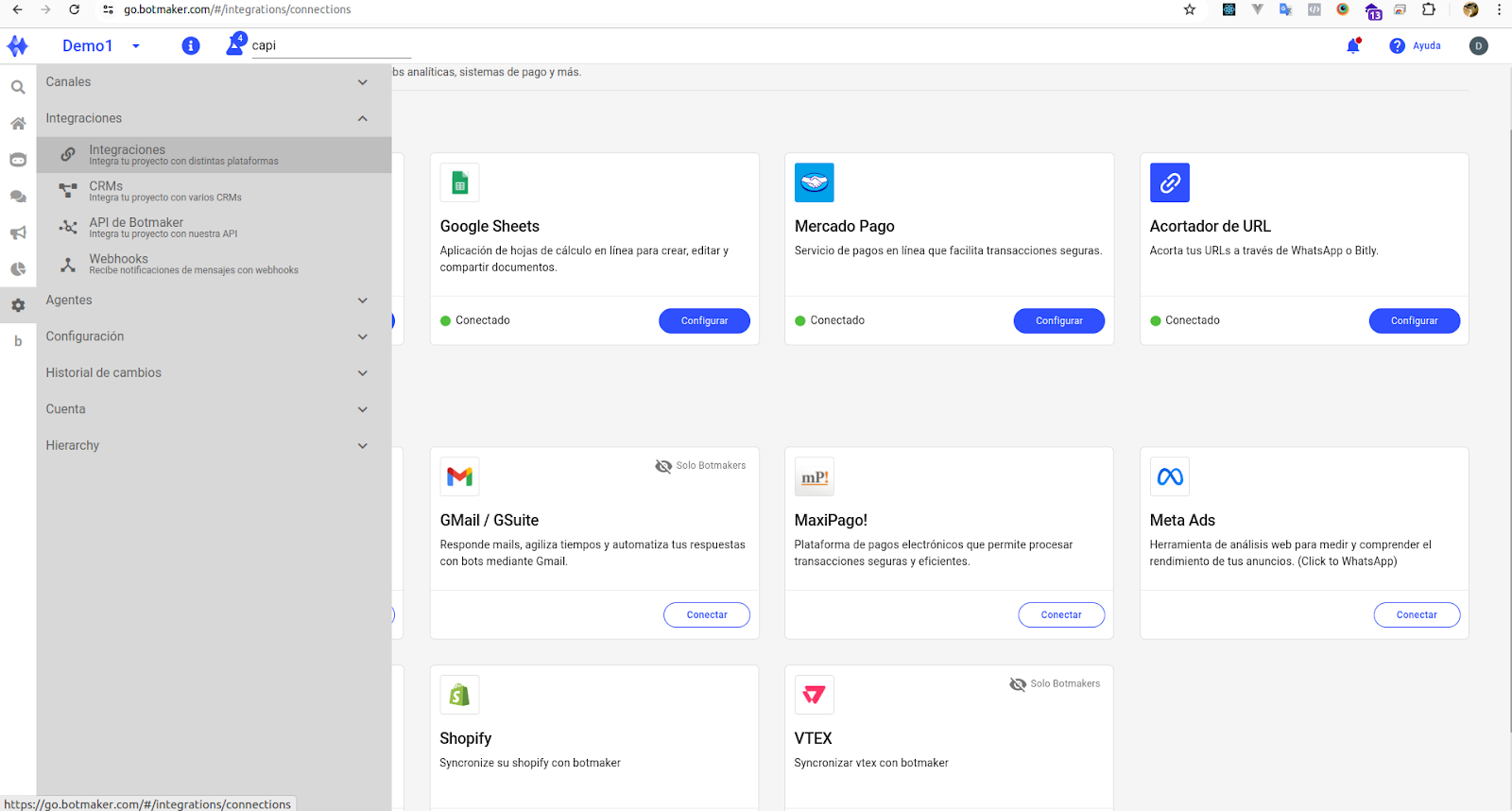The width and height of the screenshot is (1512, 811).
Task: Open the bots icon in left rail
Action: pyautogui.click(x=18, y=160)
